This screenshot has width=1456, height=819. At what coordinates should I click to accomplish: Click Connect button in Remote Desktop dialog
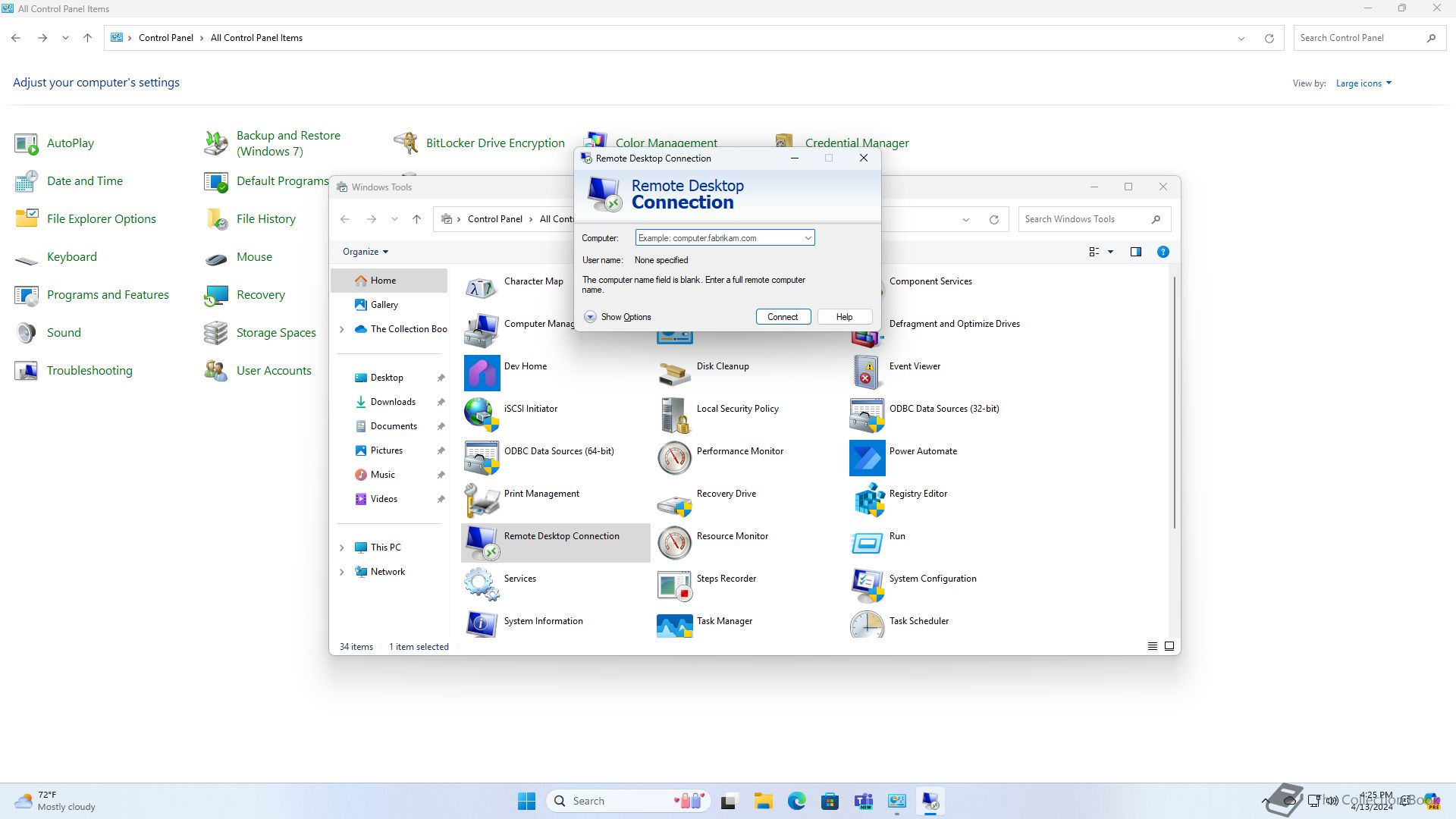pyautogui.click(x=783, y=317)
